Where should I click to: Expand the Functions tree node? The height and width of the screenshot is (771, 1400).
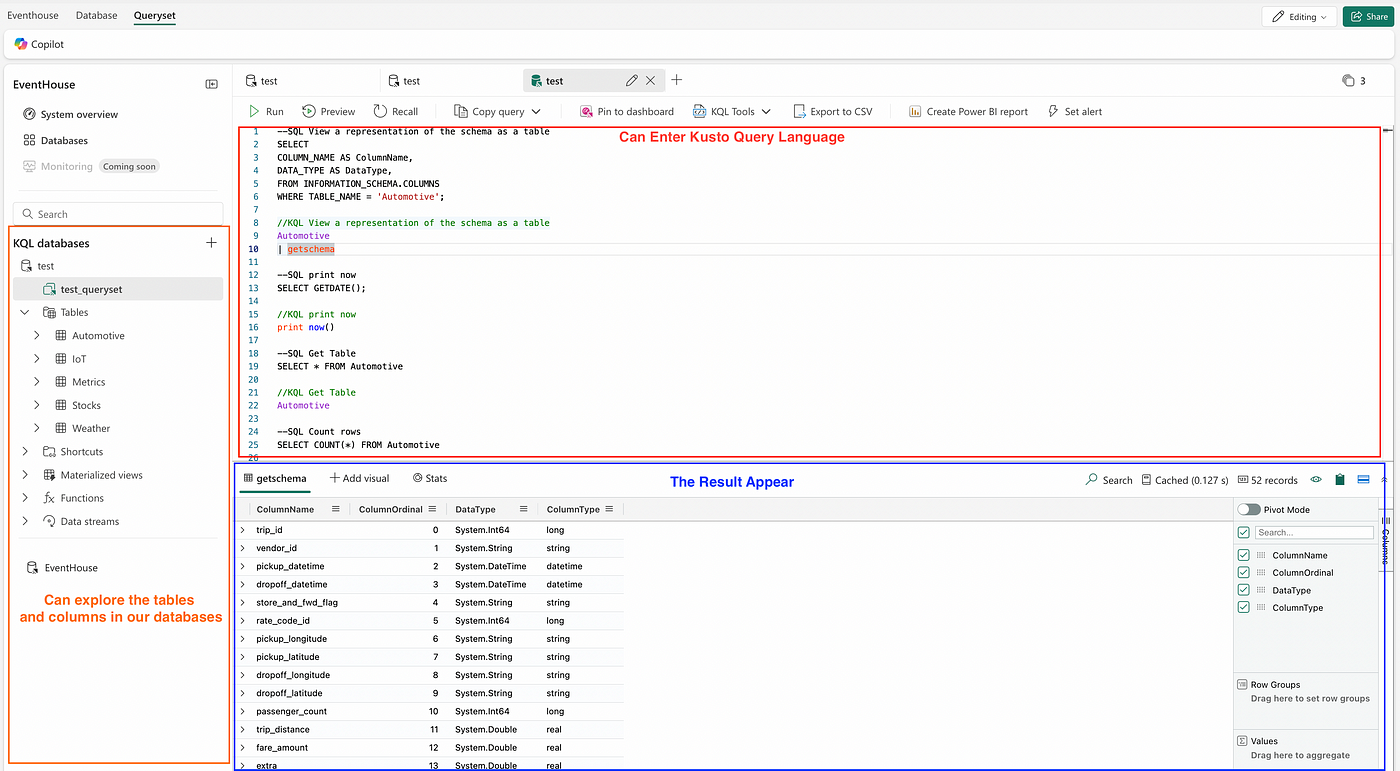[x=25, y=497]
